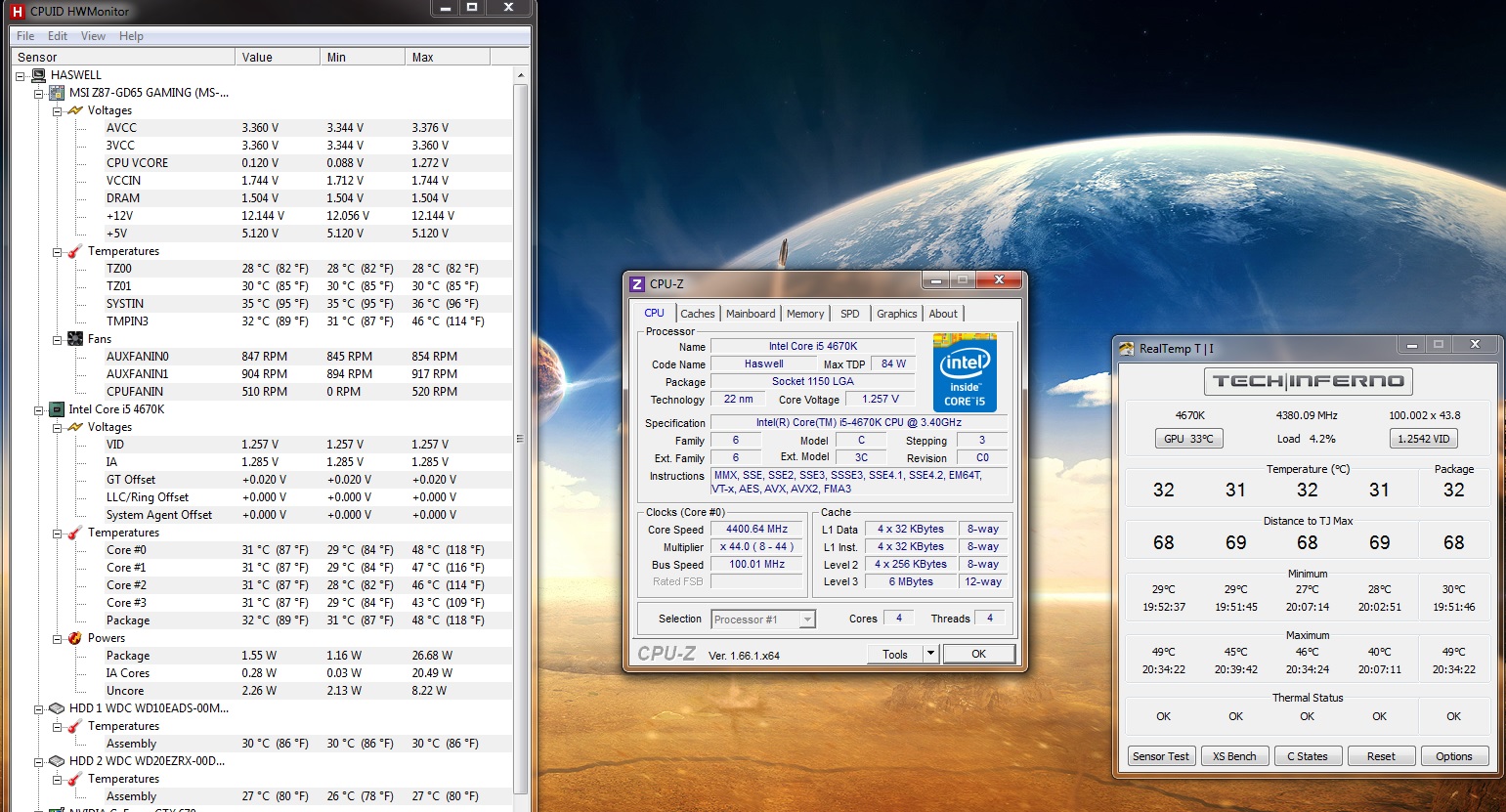Collapse the motherboard Temperatures tree node

click(x=57, y=252)
